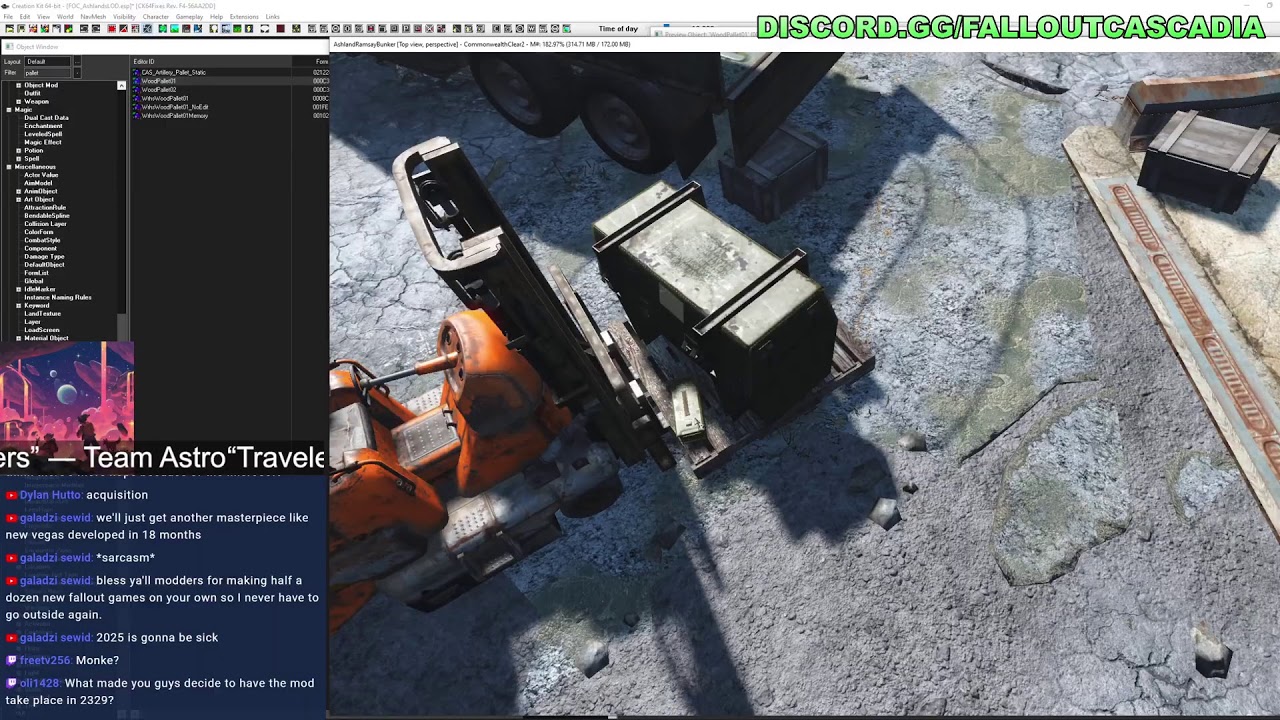Collapse the Miscellaneous tree node

click(9, 167)
